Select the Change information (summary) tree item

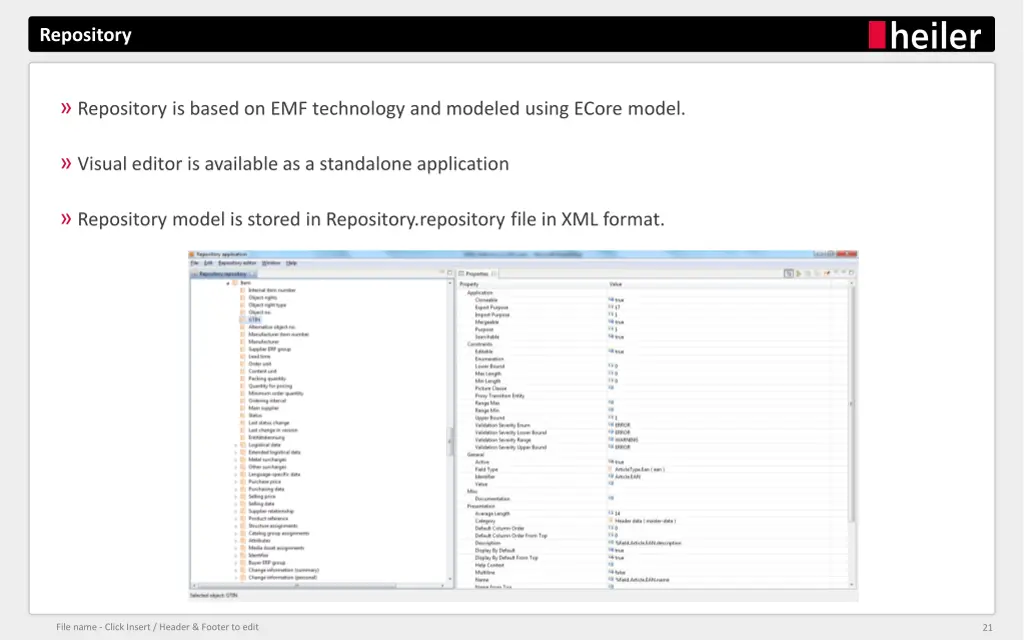click(x=283, y=570)
